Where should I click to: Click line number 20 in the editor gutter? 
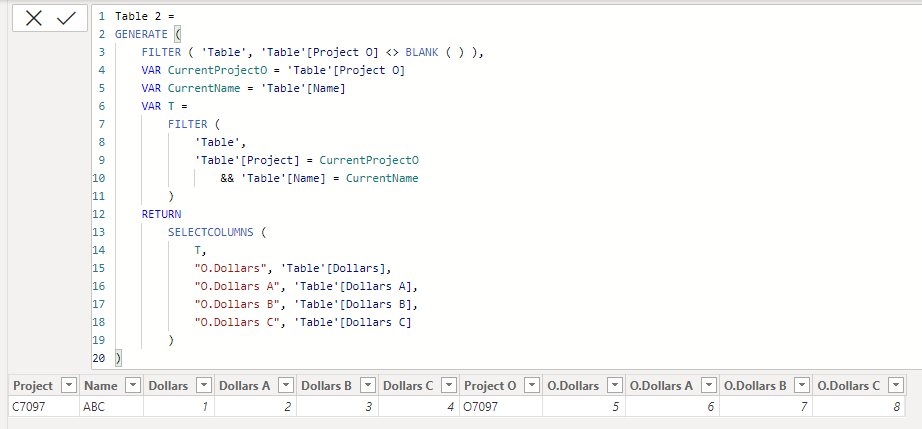click(x=98, y=358)
